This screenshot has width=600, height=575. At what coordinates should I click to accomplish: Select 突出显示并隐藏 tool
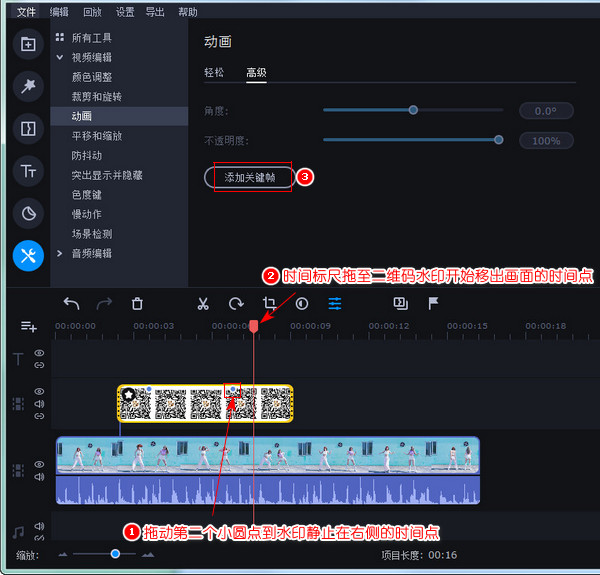[x=107, y=175]
